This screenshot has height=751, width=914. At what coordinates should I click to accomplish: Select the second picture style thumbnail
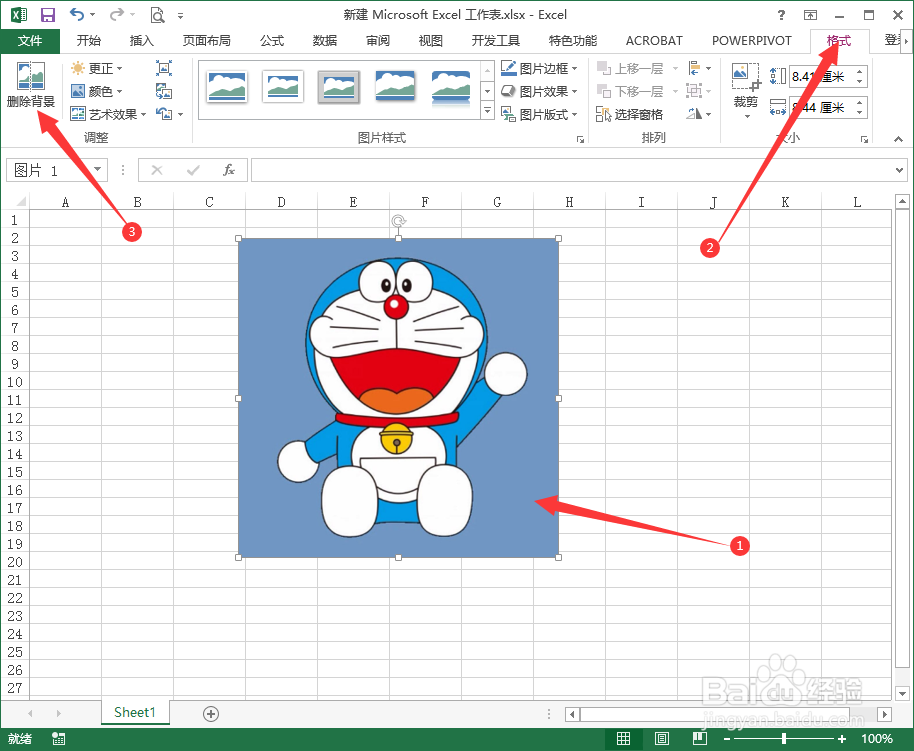283,86
